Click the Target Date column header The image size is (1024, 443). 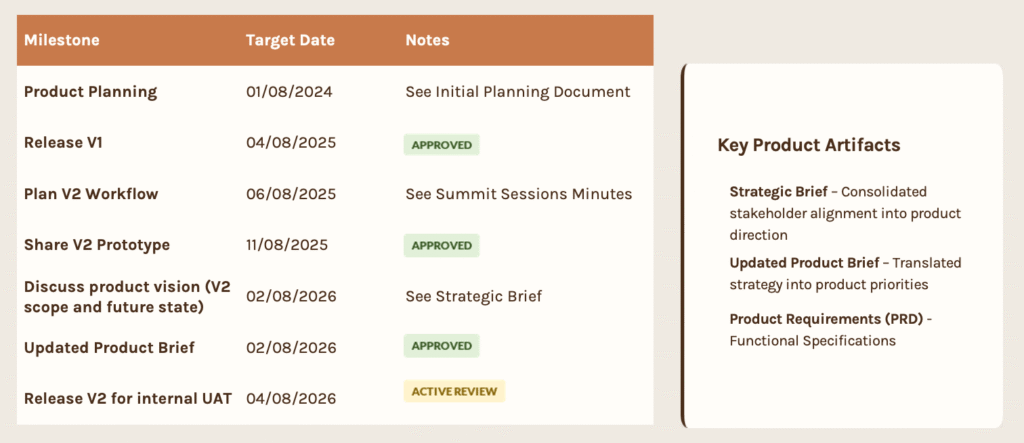tap(290, 41)
